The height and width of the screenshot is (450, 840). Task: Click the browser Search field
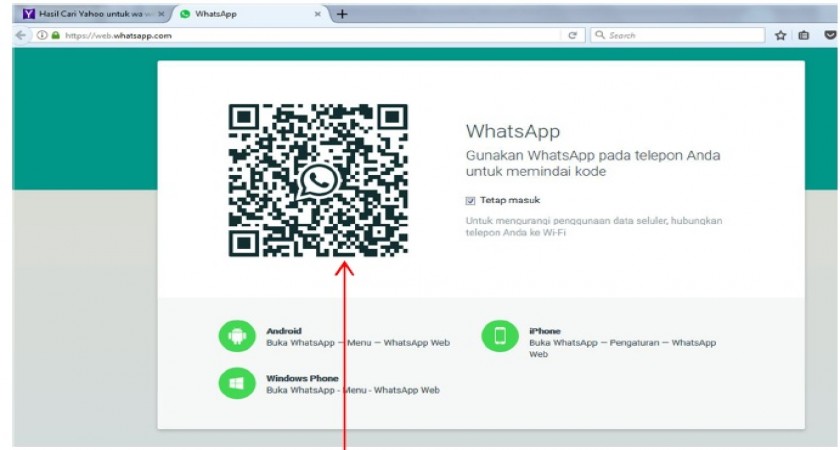[x=680, y=35]
